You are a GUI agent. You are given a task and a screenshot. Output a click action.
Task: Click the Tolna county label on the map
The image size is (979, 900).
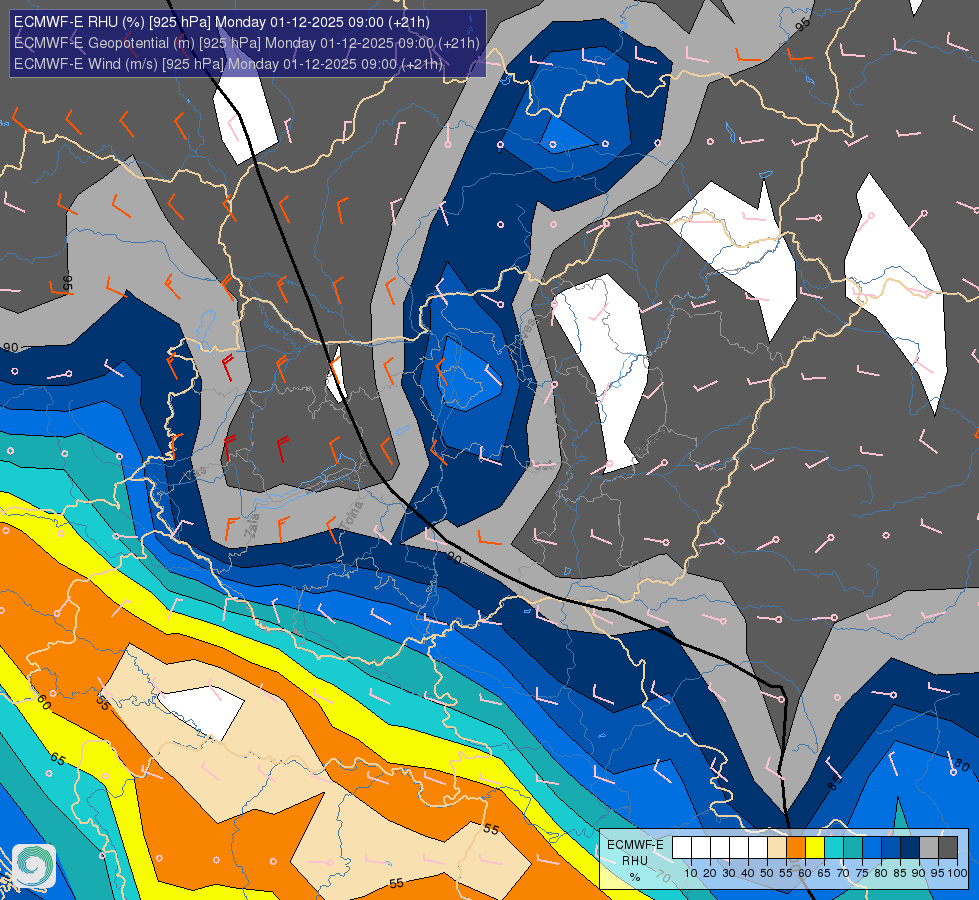pos(352,516)
